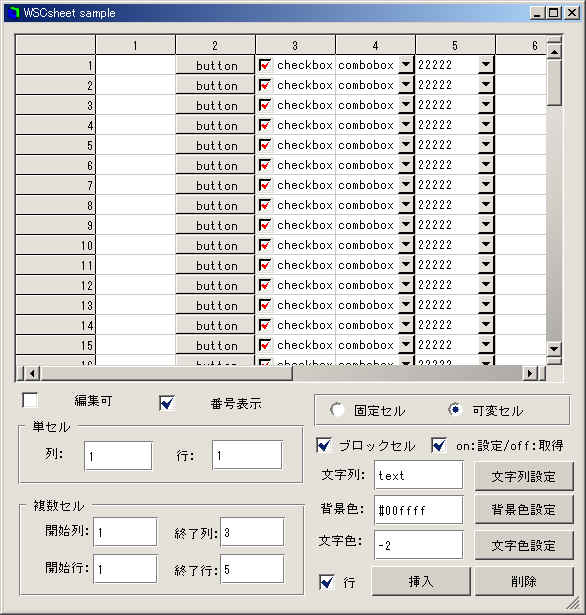Uncheck the 番号表示 checkbox
The height and width of the screenshot is (615, 586).
click(167, 403)
